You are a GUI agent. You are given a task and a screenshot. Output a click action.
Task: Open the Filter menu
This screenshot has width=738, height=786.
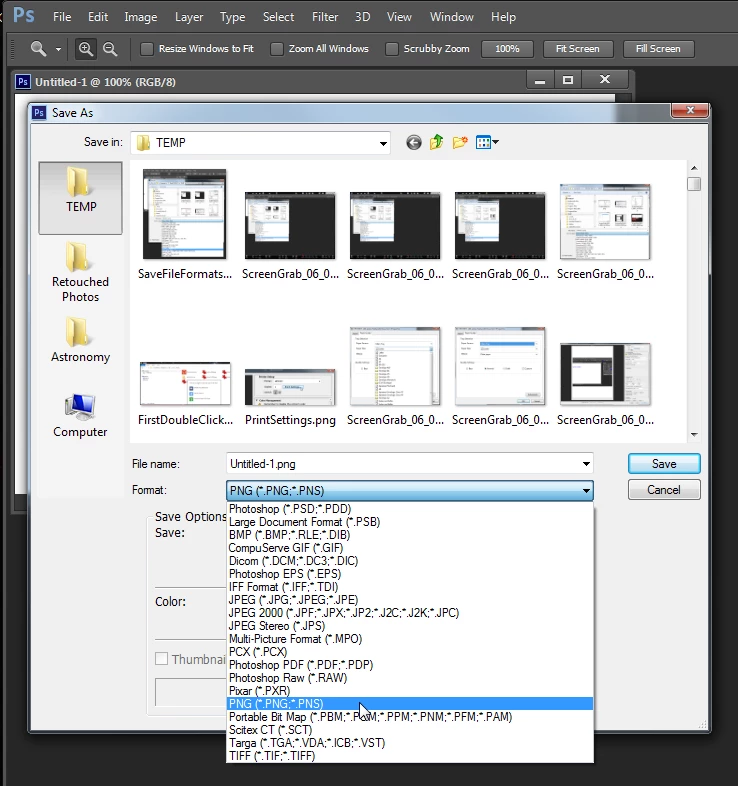325,17
